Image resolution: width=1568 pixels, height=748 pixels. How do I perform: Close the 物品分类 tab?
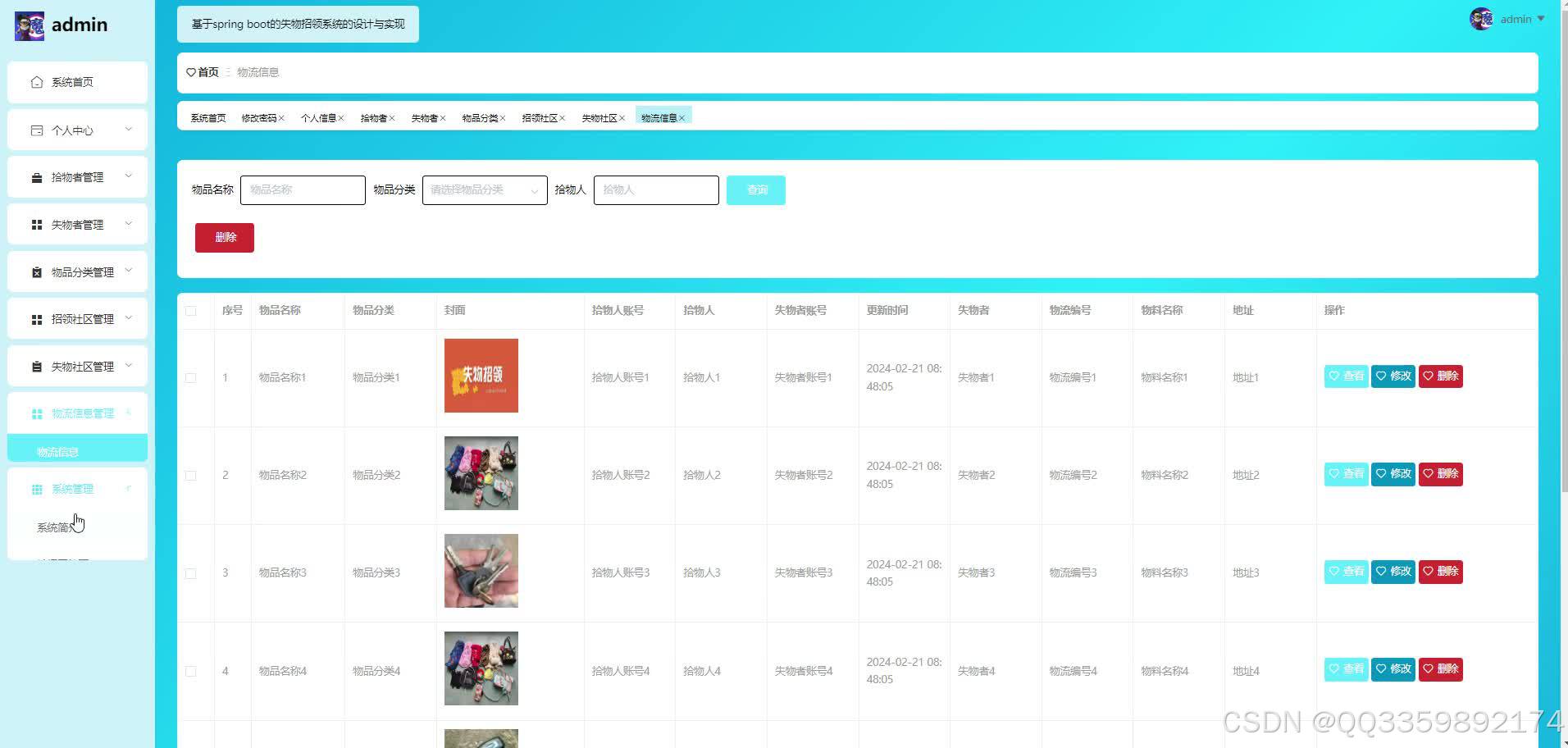click(x=503, y=118)
